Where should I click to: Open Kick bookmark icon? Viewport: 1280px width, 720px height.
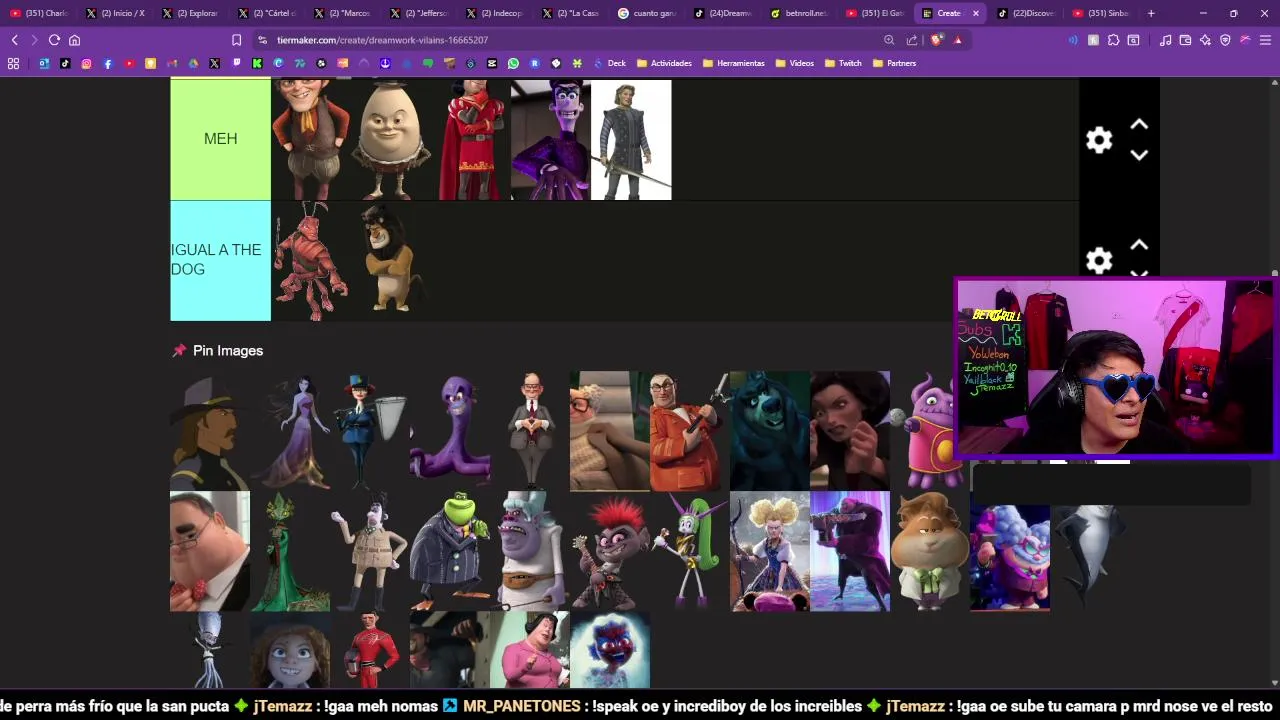click(257, 63)
